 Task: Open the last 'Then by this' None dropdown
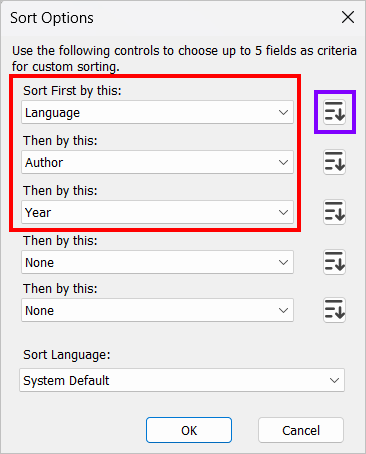coord(157,310)
